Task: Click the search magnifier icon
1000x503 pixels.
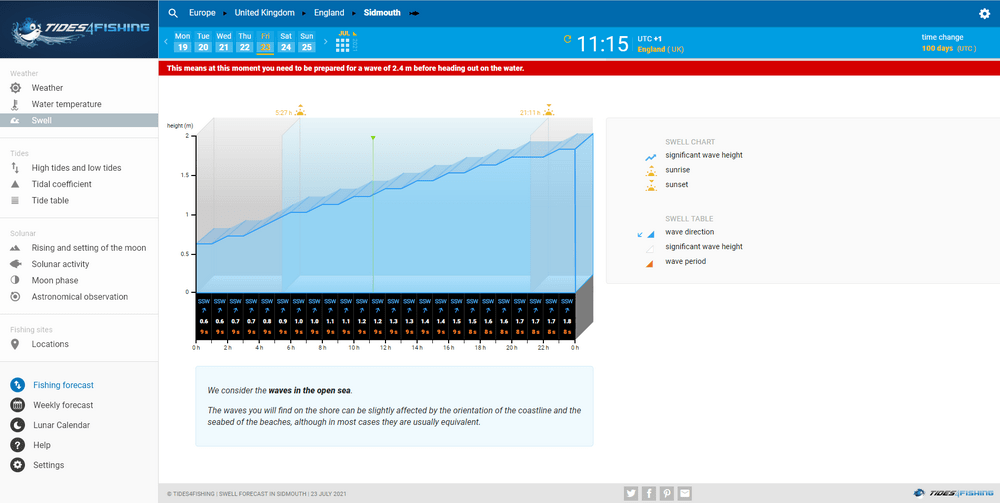Action: pos(173,13)
